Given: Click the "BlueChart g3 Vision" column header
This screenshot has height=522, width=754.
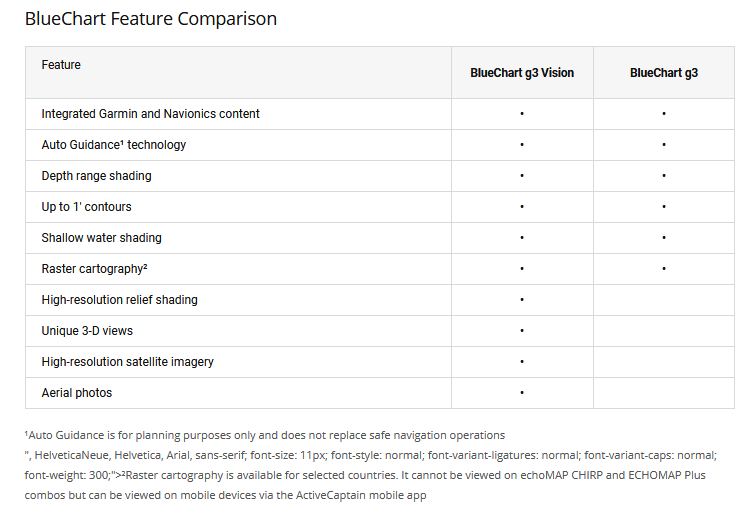Looking at the screenshot, I should coord(522,73).
